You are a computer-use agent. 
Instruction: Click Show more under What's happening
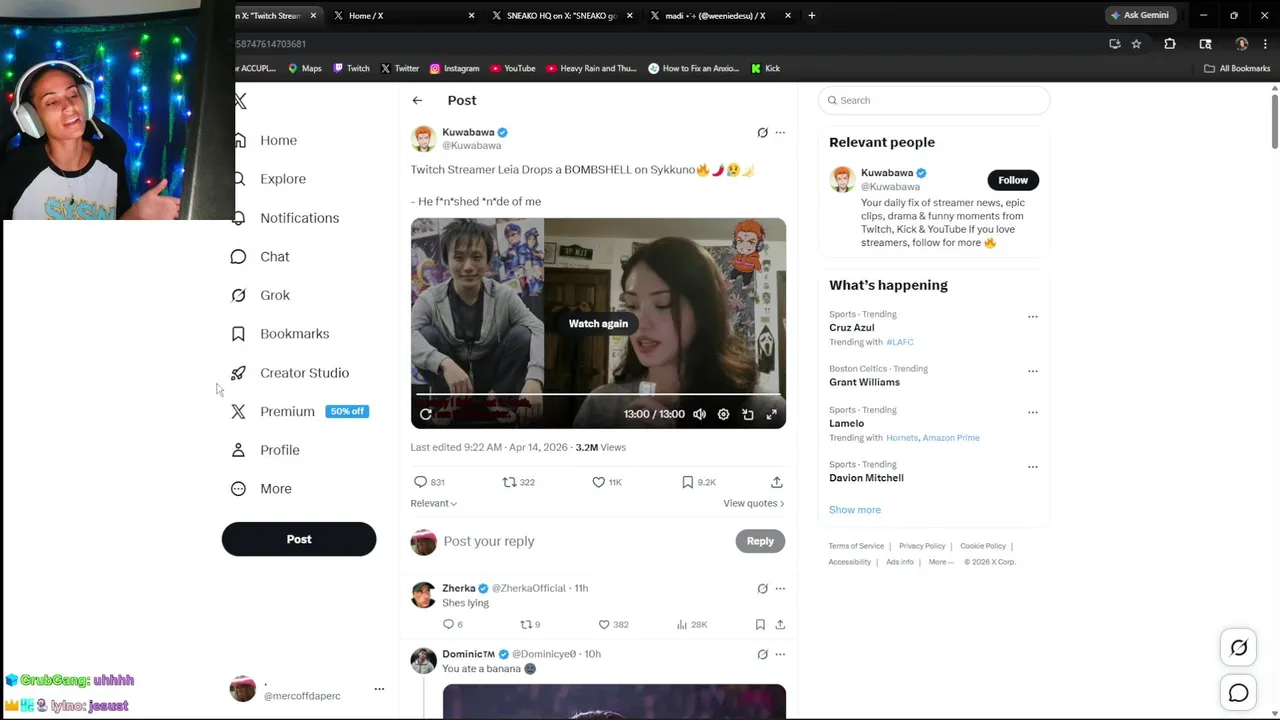[855, 510]
